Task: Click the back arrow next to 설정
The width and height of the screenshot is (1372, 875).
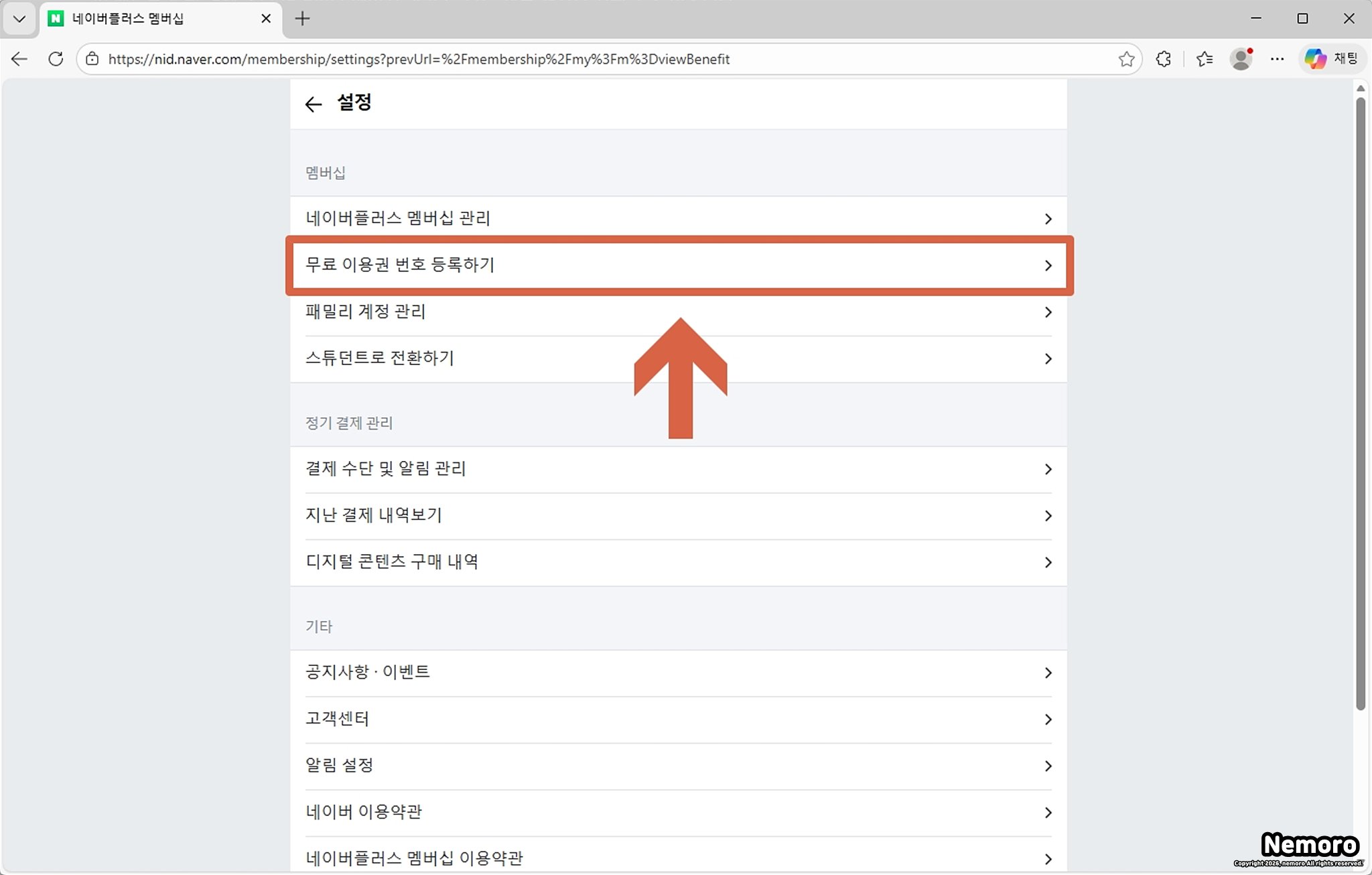Action: point(313,104)
